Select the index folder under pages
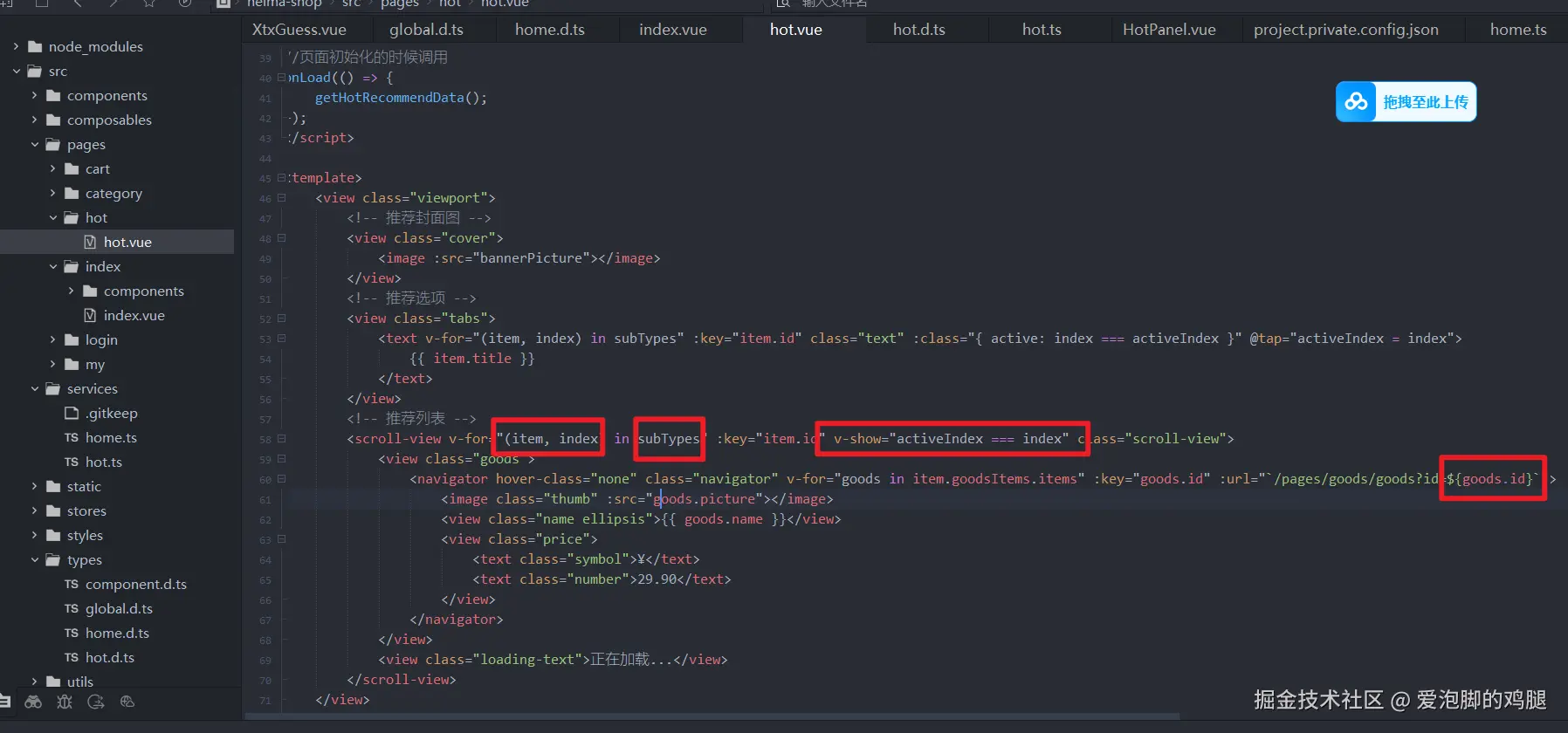The image size is (1568, 733). [117, 266]
